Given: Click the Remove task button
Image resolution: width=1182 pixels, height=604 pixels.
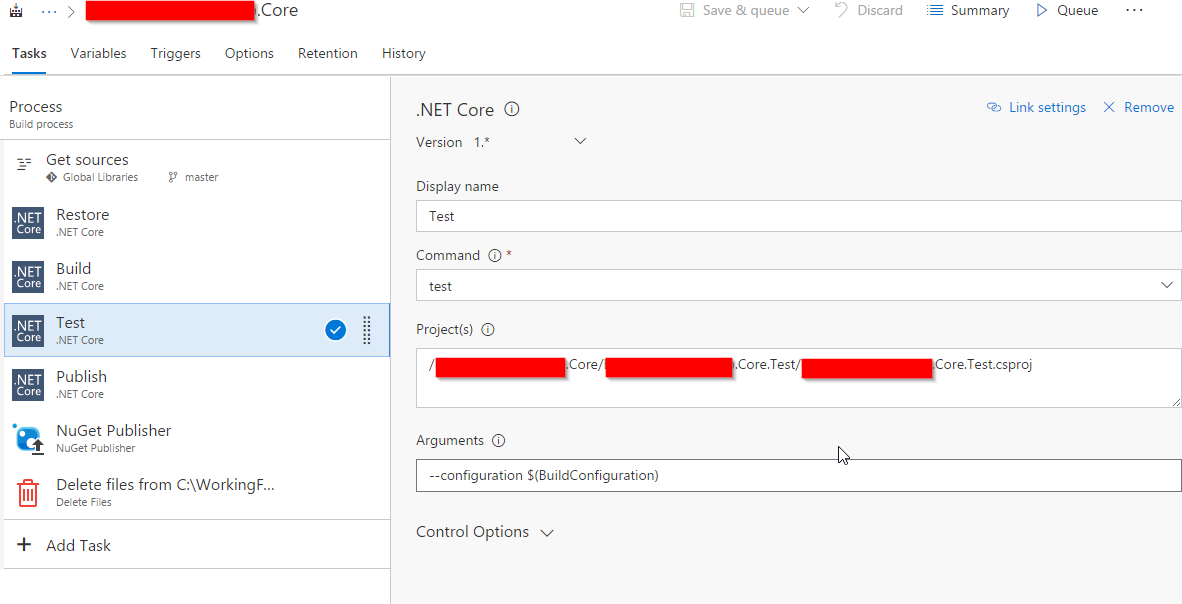Looking at the screenshot, I should 1138,108.
